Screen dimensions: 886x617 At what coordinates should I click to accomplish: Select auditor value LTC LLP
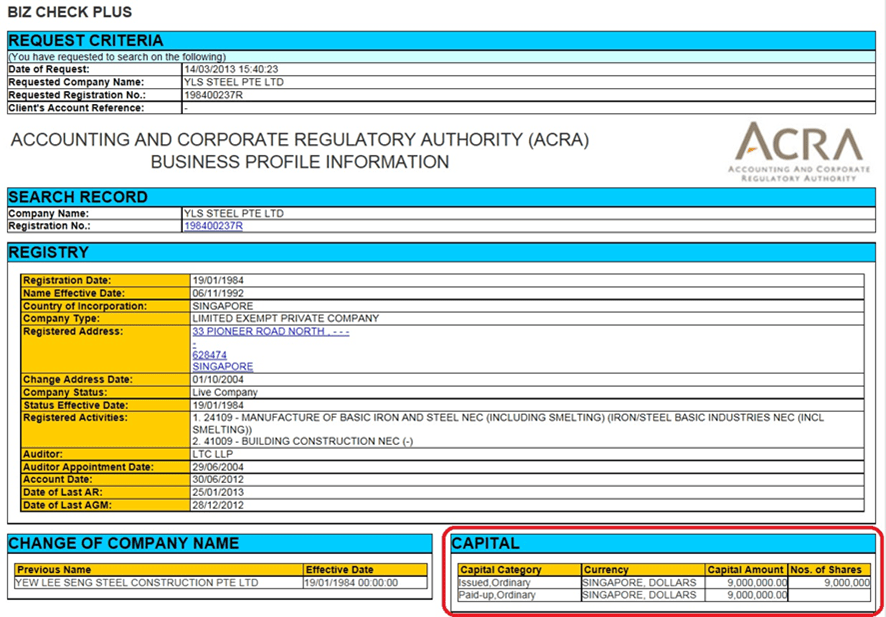tap(211, 454)
